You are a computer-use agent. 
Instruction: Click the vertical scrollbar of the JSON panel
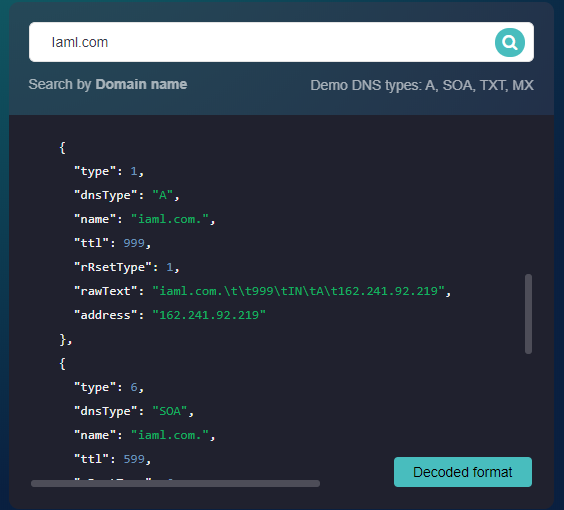click(x=528, y=314)
